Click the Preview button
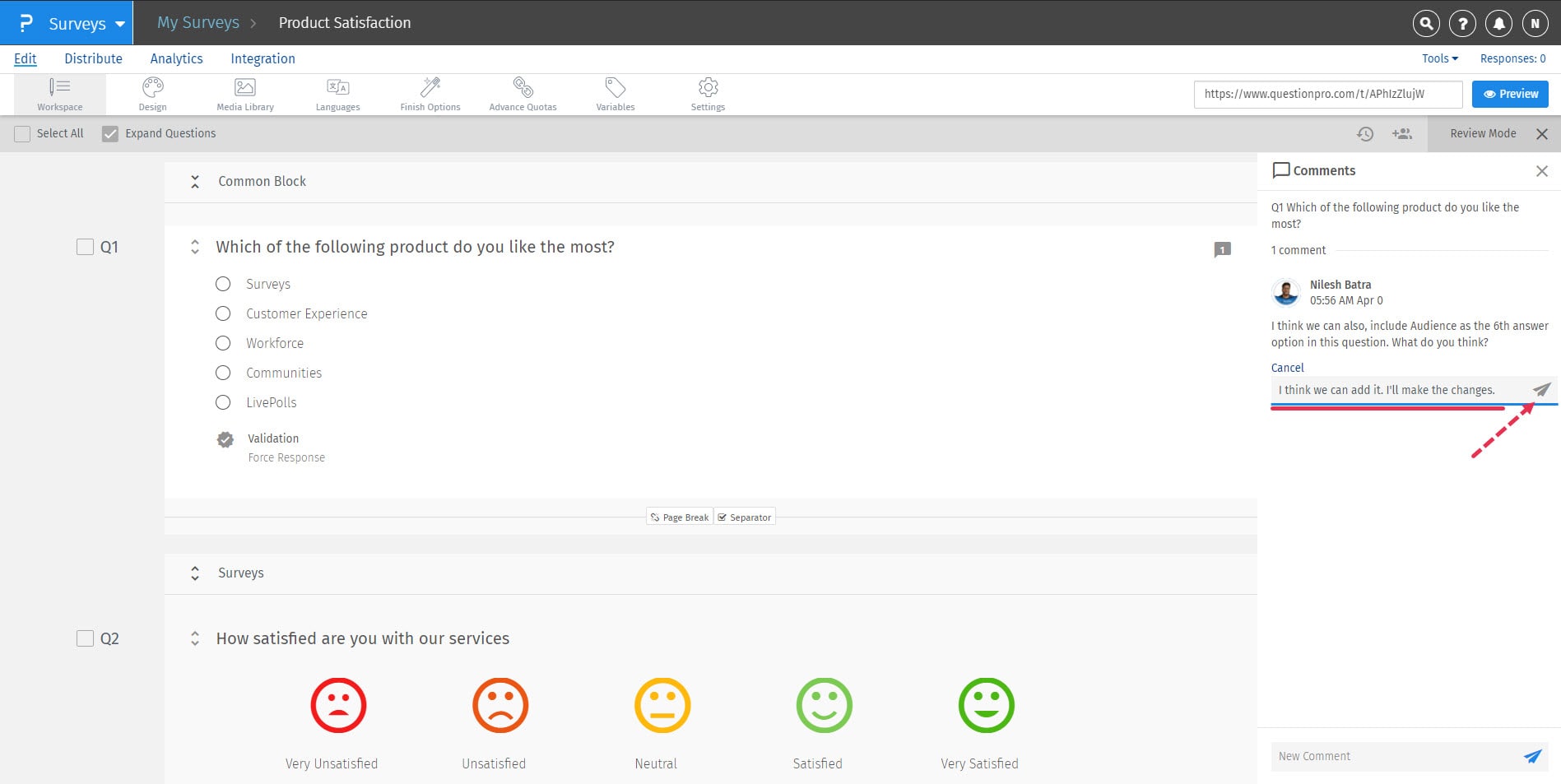 coord(1509,93)
